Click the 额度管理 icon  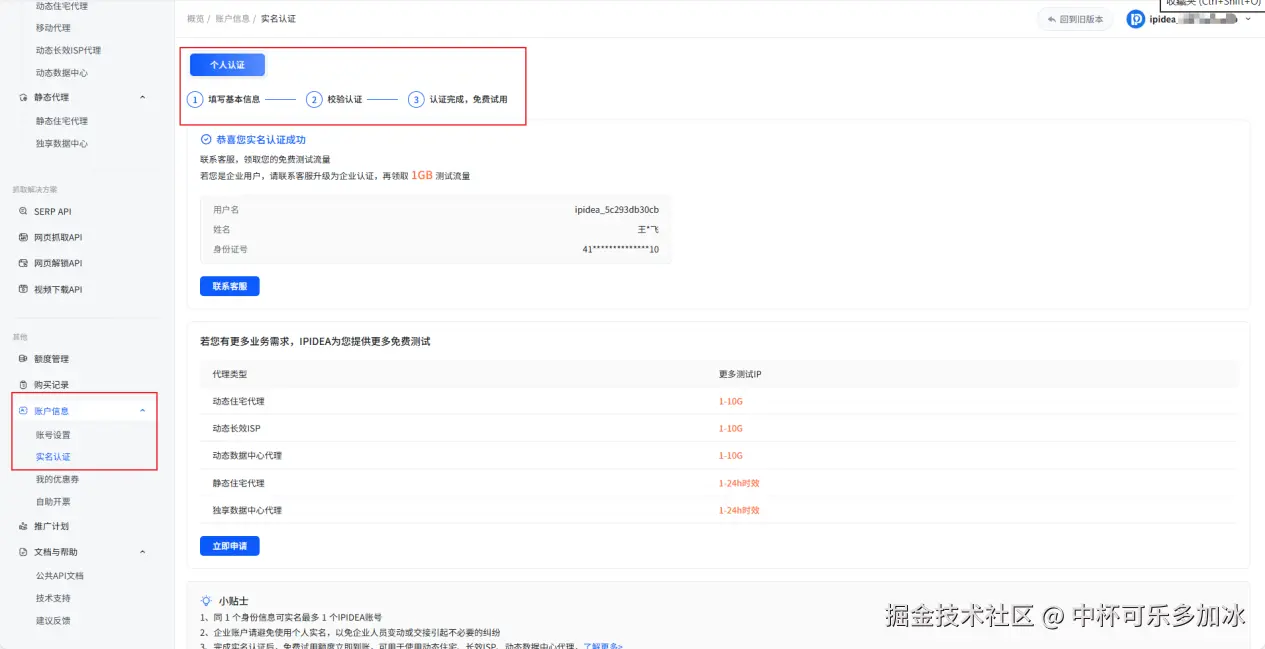tap(24, 358)
